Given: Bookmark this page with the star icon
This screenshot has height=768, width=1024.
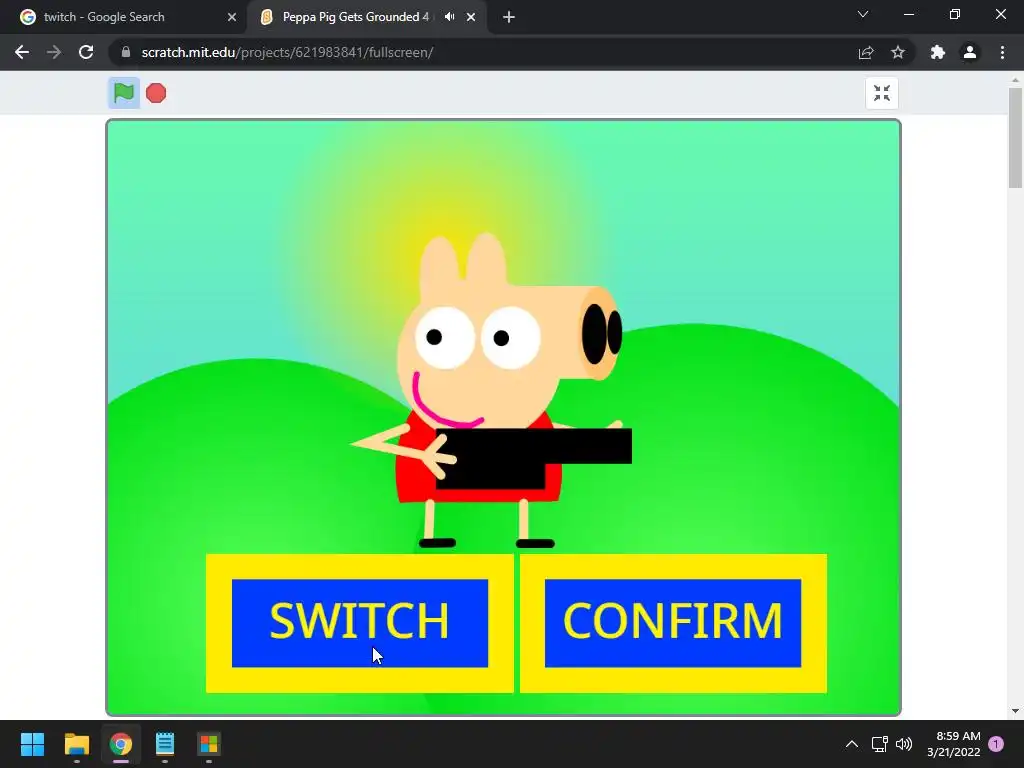Looking at the screenshot, I should [898, 52].
